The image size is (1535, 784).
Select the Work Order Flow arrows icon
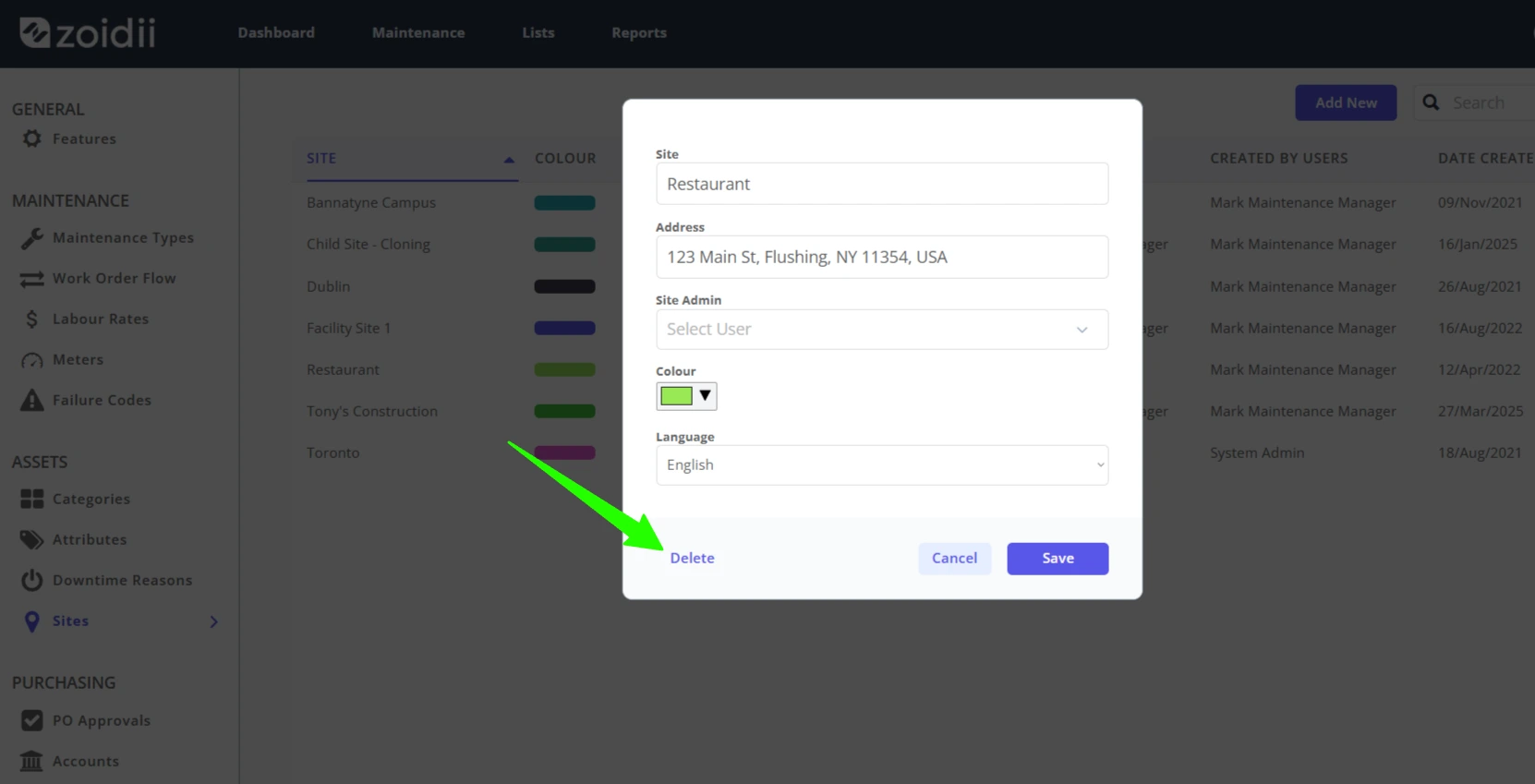32,279
